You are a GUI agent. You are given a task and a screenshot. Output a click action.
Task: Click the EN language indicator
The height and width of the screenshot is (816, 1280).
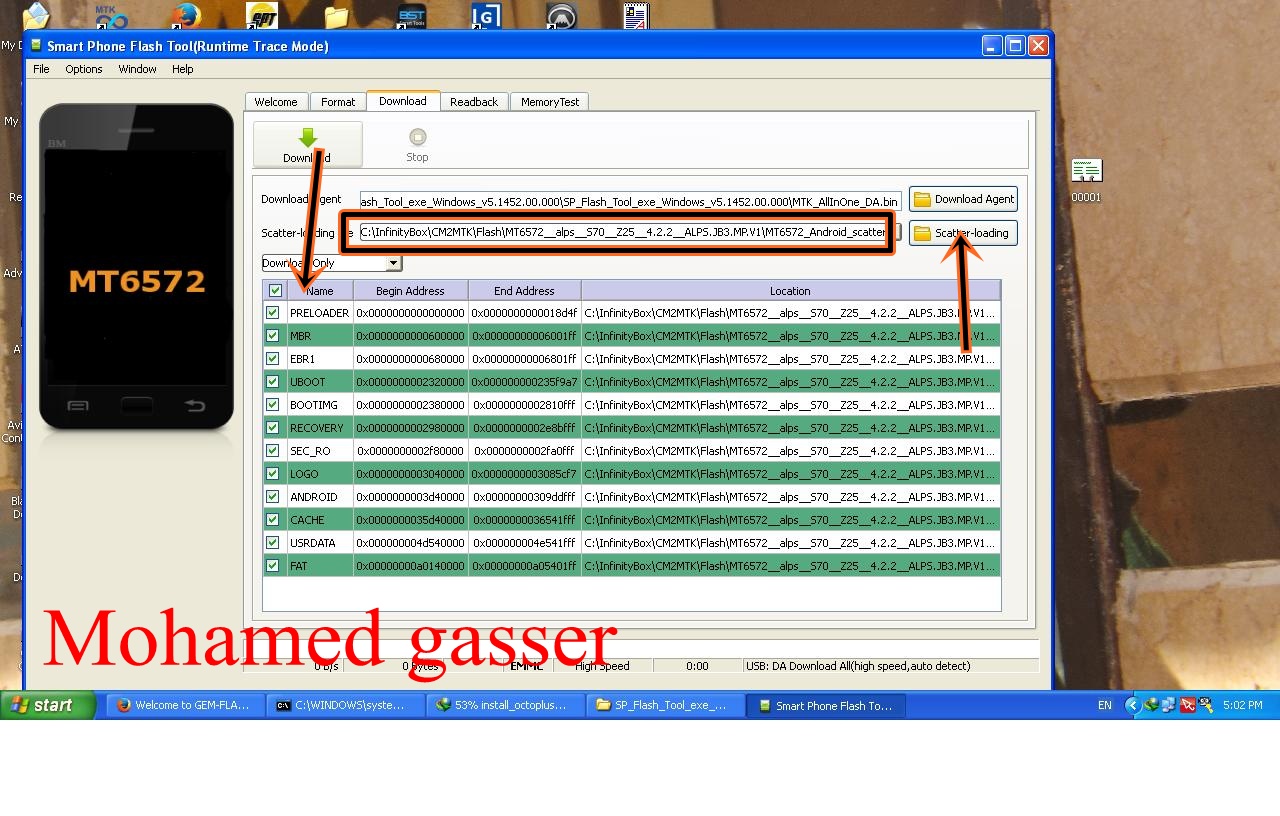[x=1104, y=705]
